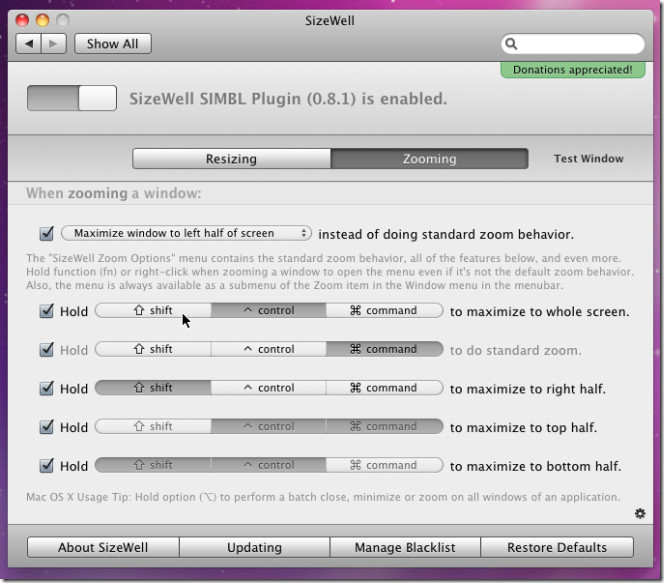Toggle control for maximize to whole screen

[x=269, y=310]
